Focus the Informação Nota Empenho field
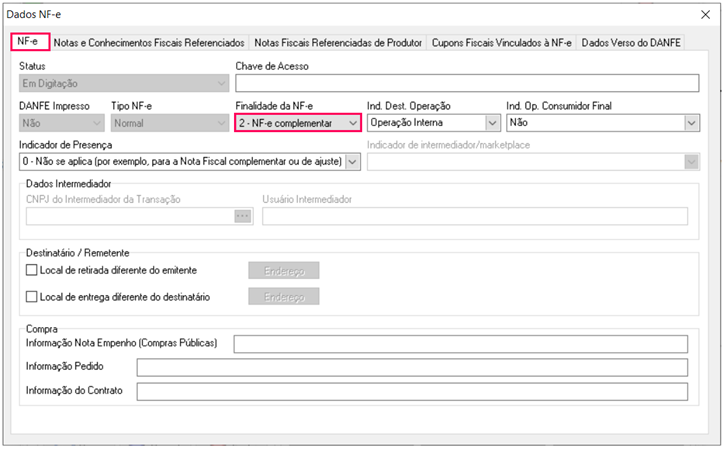Image resolution: width=725 pixels, height=449 pixels. (x=460, y=344)
